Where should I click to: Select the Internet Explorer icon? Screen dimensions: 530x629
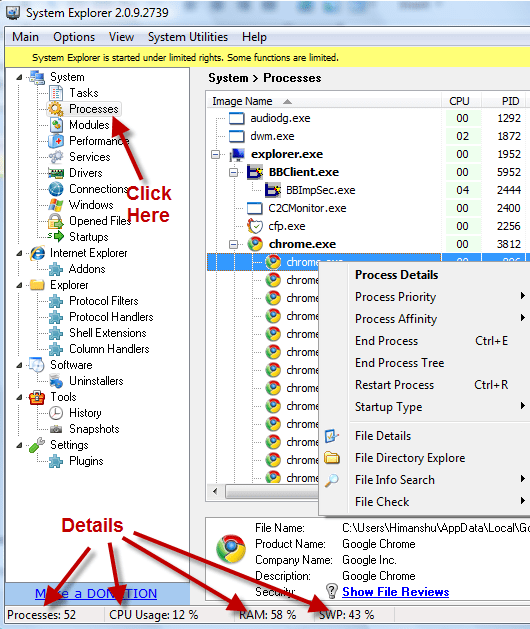click(38, 253)
